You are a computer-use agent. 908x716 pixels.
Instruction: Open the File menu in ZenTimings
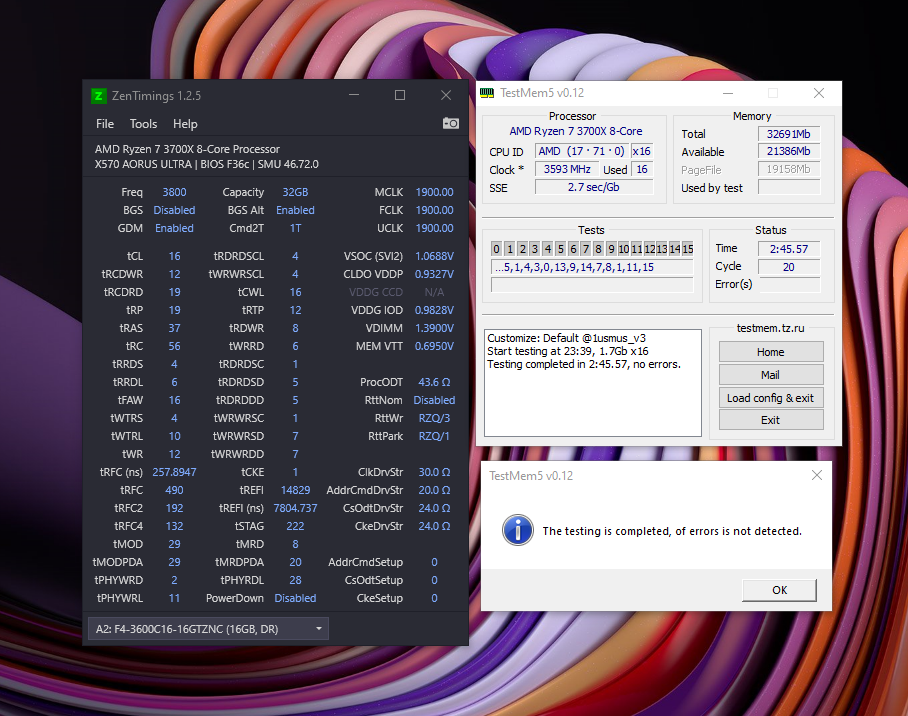pyautogui.click(x=105, y=124)
